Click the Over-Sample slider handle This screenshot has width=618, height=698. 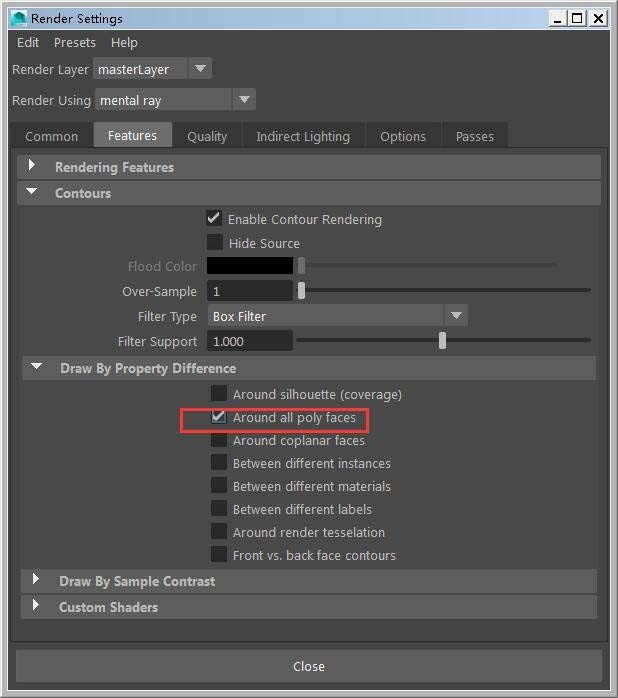(x=301, y=290)
